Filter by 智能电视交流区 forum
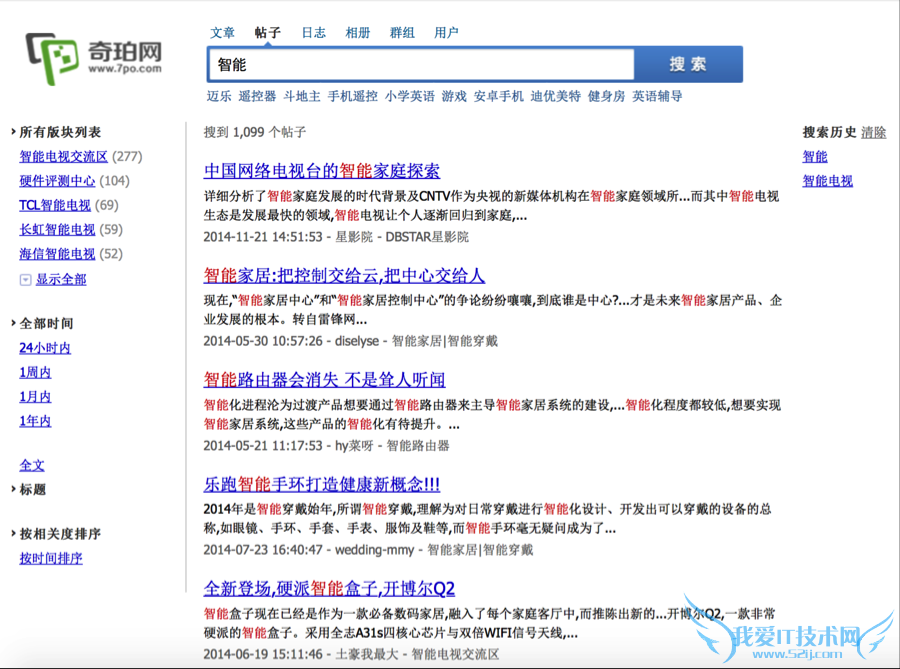Screen dimensions: 900x669 click(x=63, y=156)
